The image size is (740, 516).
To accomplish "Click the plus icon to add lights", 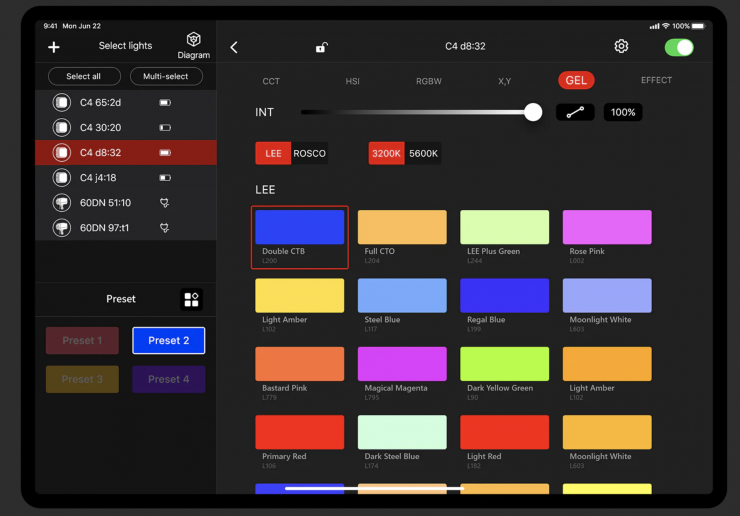I will [54, 47].
